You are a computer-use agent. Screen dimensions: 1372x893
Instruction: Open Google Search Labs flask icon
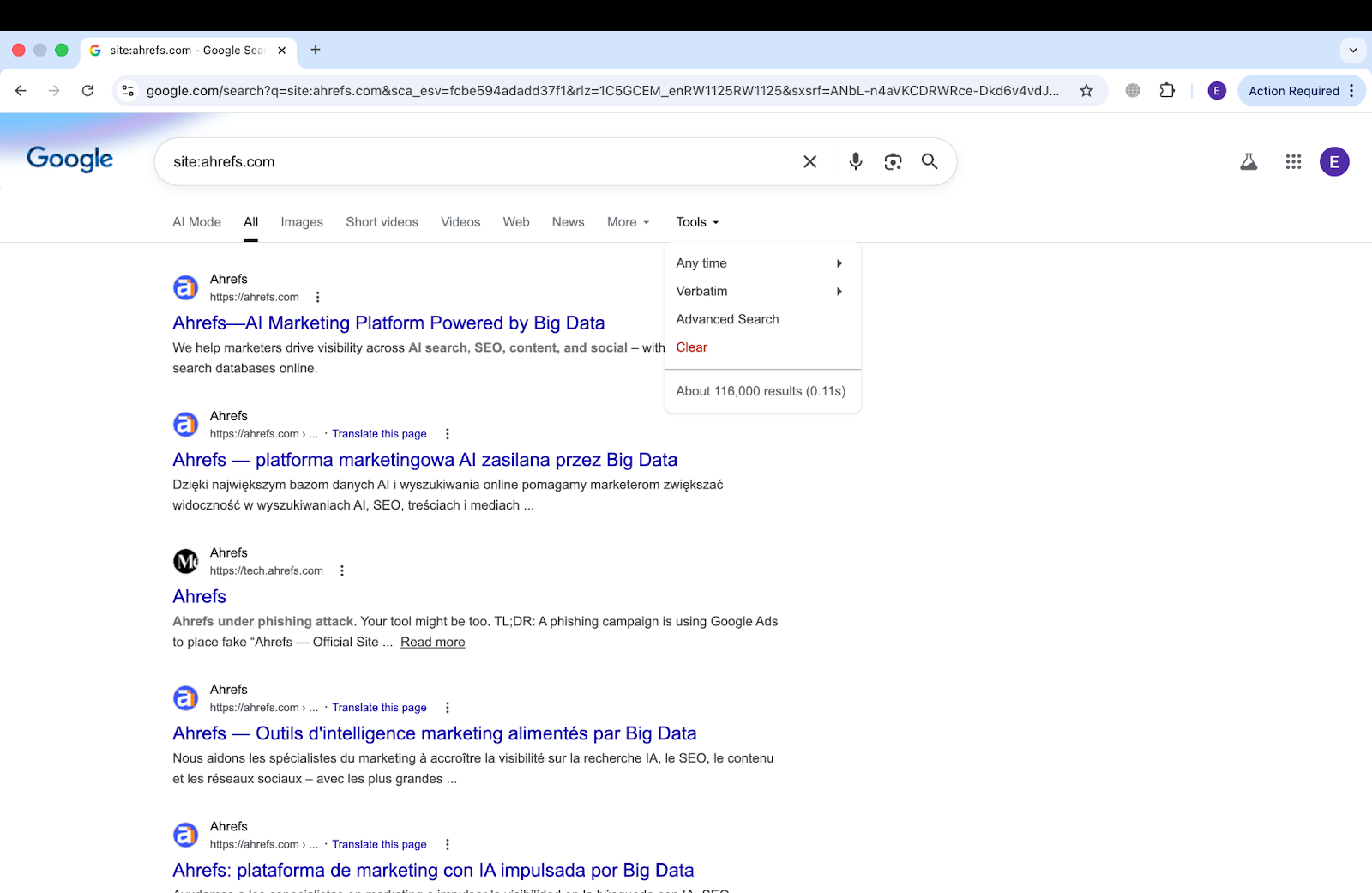1249,161
